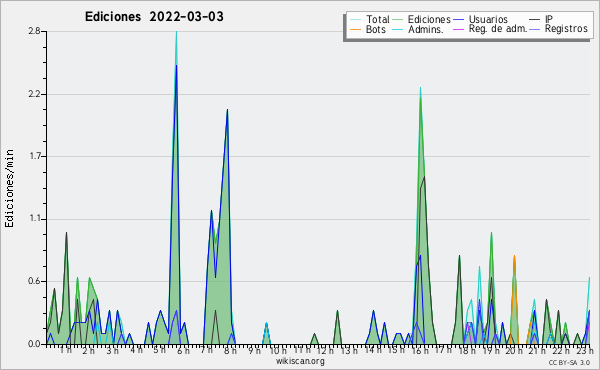The image size is (600, 370).
Task: Click the '8 h' x-axis tick label
Action: point(230,350)
